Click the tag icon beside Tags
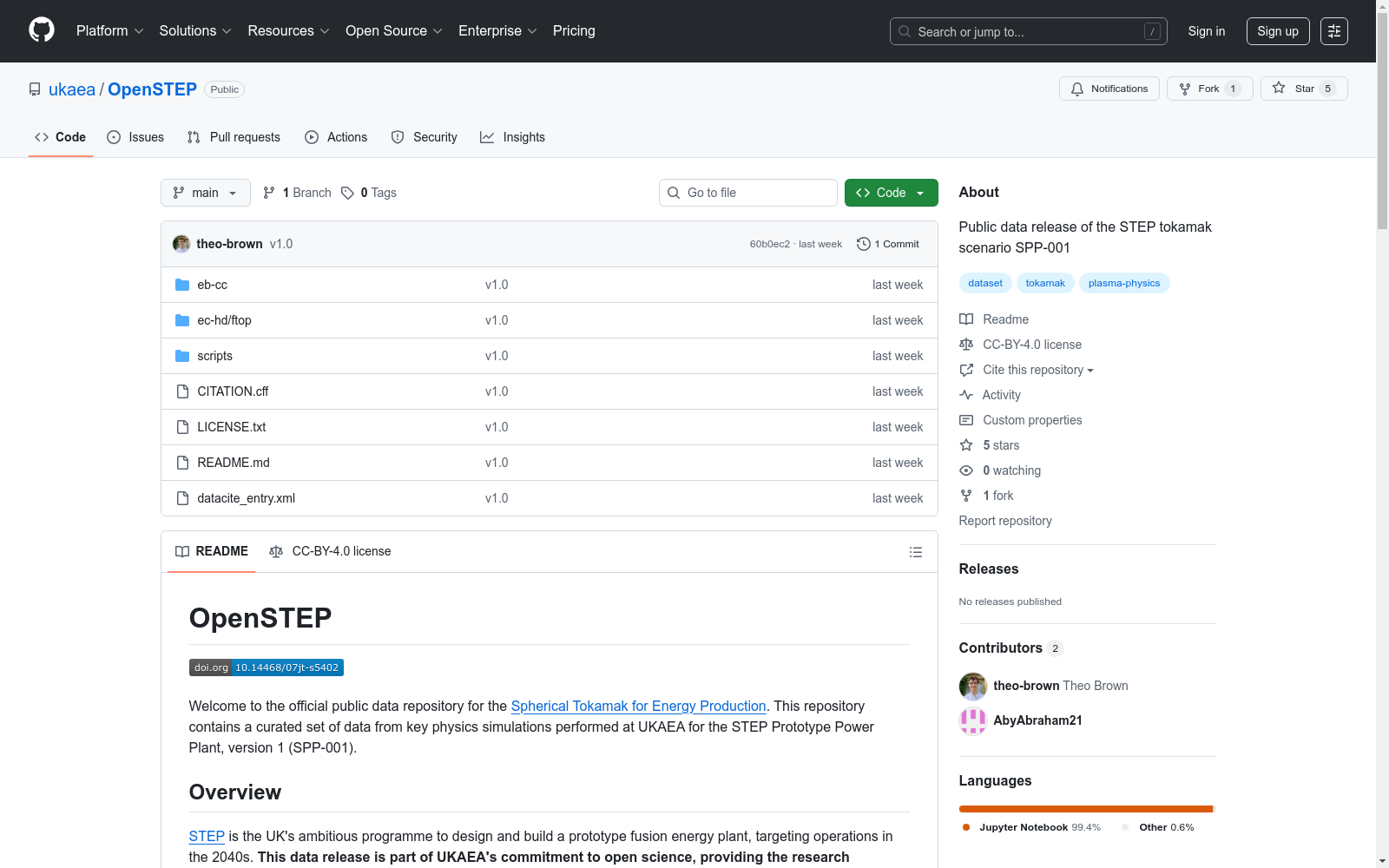1389x868 pixels. point(347,193)
